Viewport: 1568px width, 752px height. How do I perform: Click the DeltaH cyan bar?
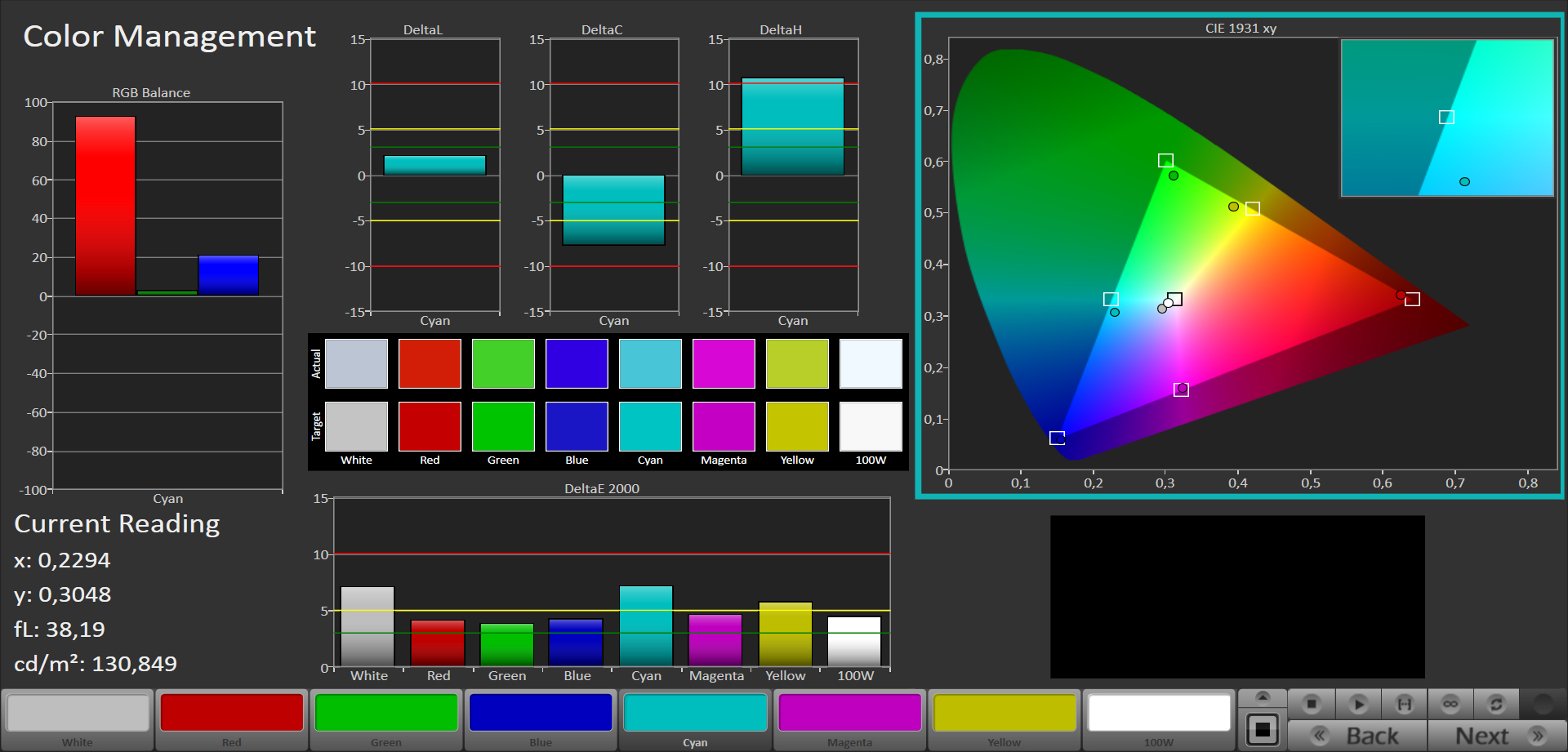pyautogui.click(x=793, y=127)
